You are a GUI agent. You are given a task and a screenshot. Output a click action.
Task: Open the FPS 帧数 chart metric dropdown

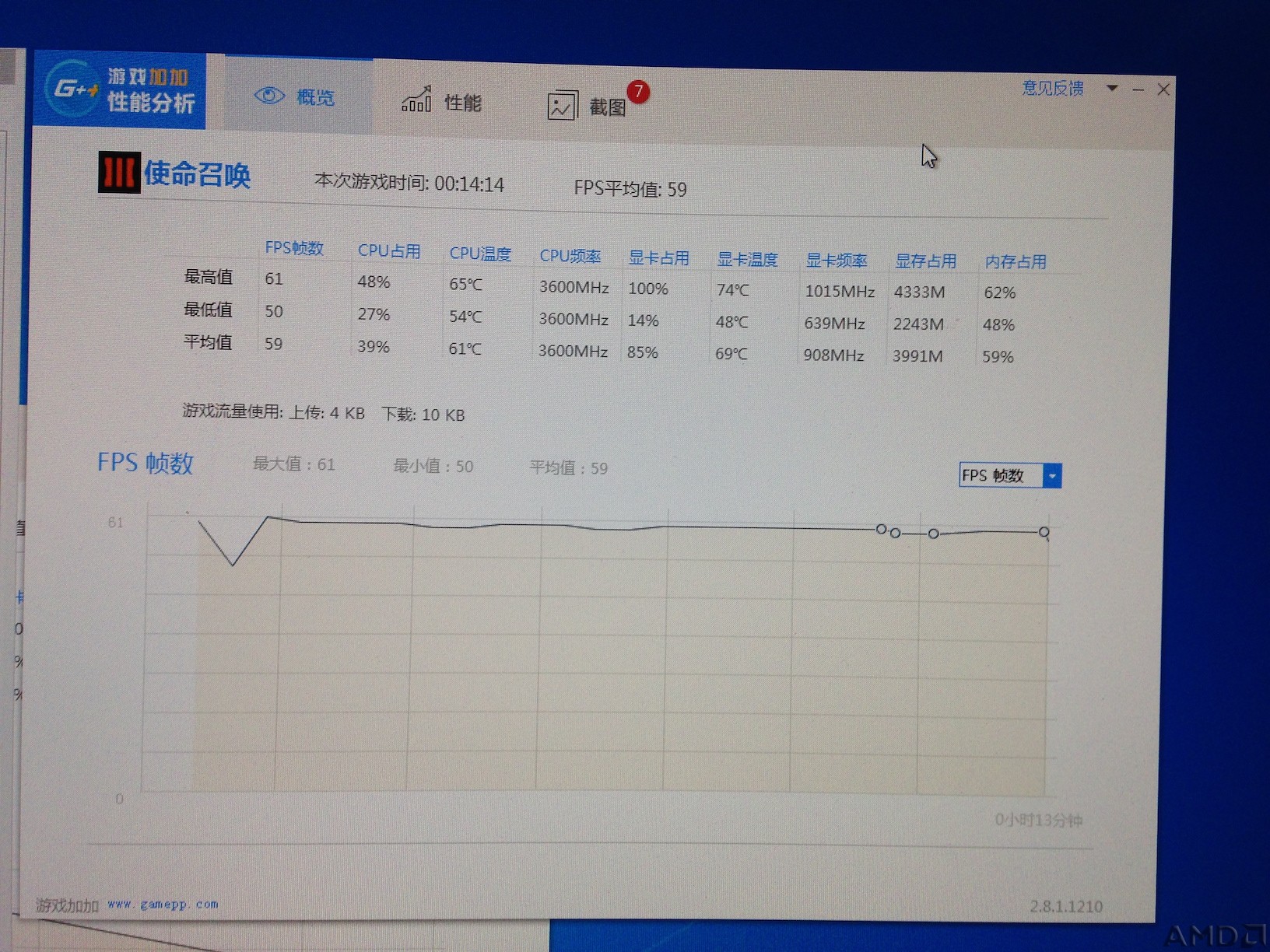1010,475
